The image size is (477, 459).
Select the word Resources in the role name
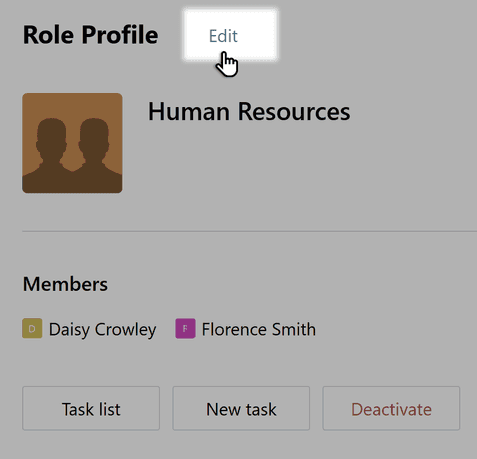294,111
